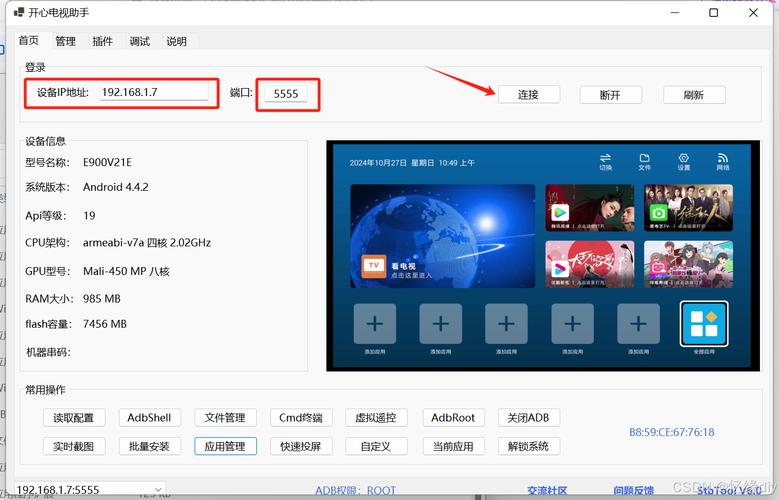Viewport: 779px width, 500px height.
Task: Click the 设备IP地址 input field
Action: click(154, 92)
